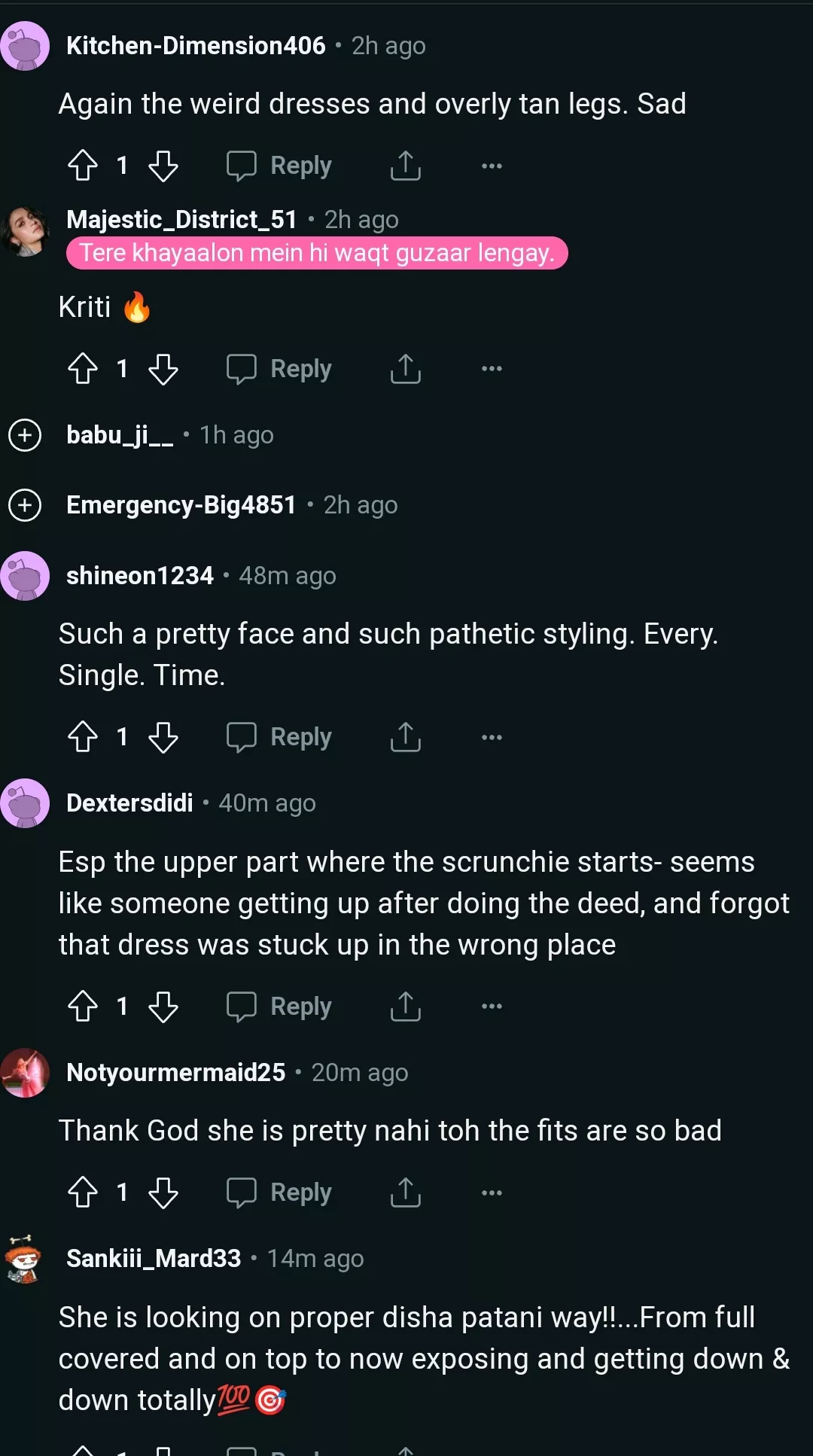Expand babu_ji__'s collapsed comment
This screenshot has height=1456, width=813.
(x=25, y=435)
